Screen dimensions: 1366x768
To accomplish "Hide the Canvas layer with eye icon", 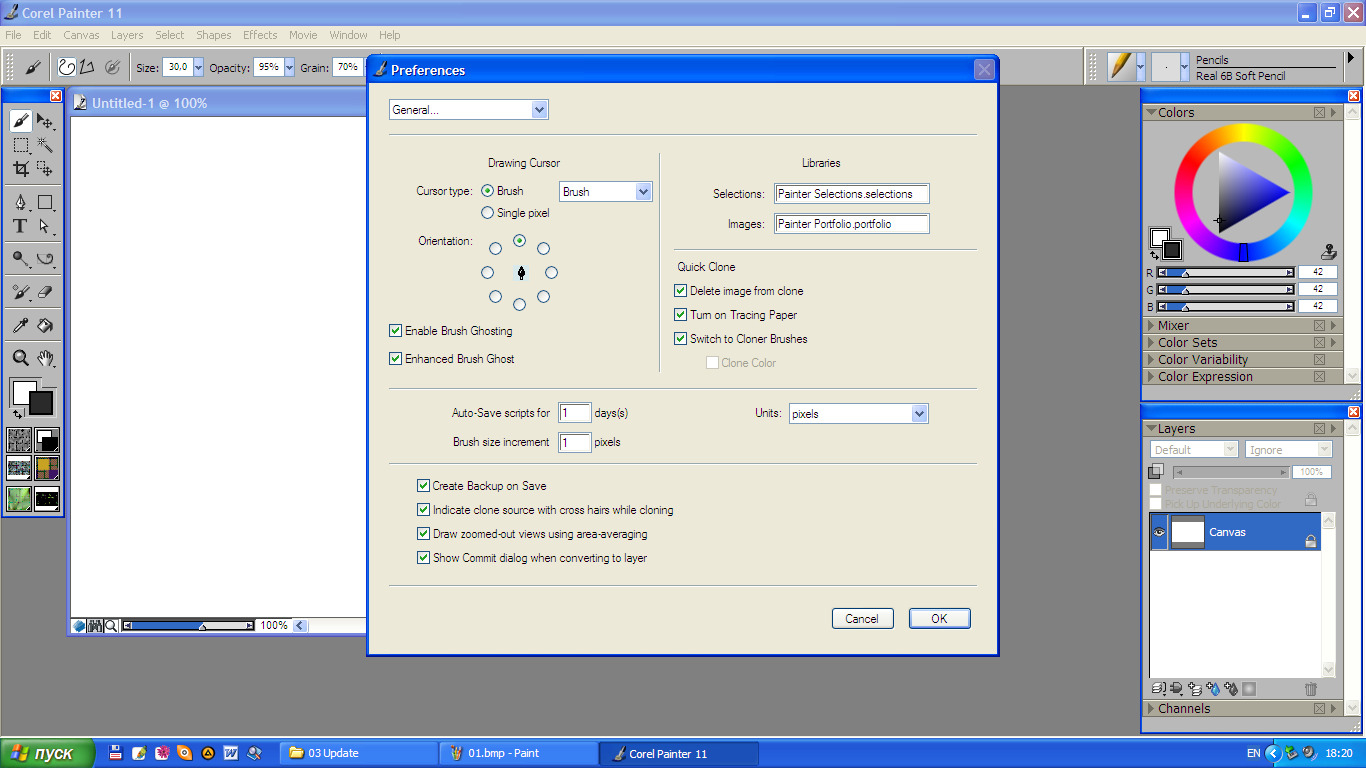I will (1160, 532).
